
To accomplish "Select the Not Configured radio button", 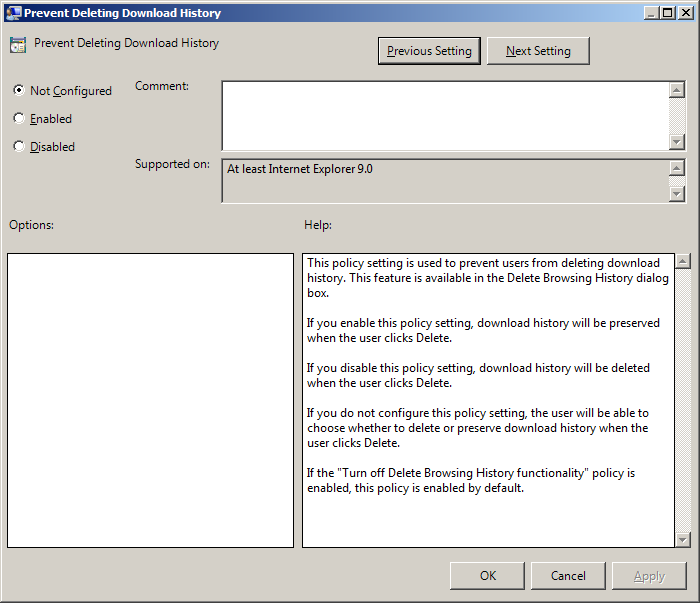I will coord(19,90).
